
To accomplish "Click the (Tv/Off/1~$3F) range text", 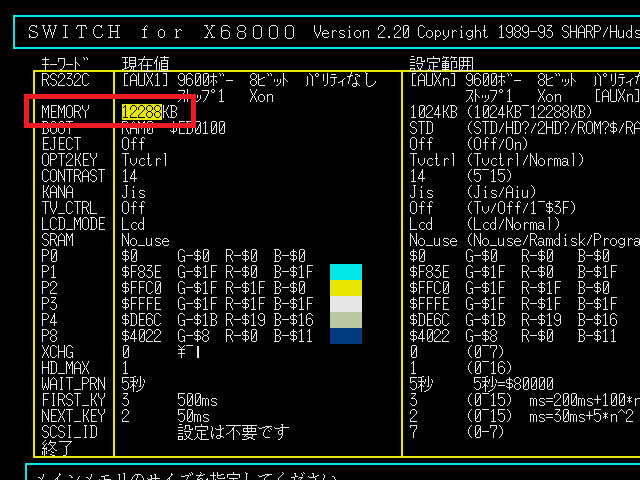I will click(x=521, y=208).
